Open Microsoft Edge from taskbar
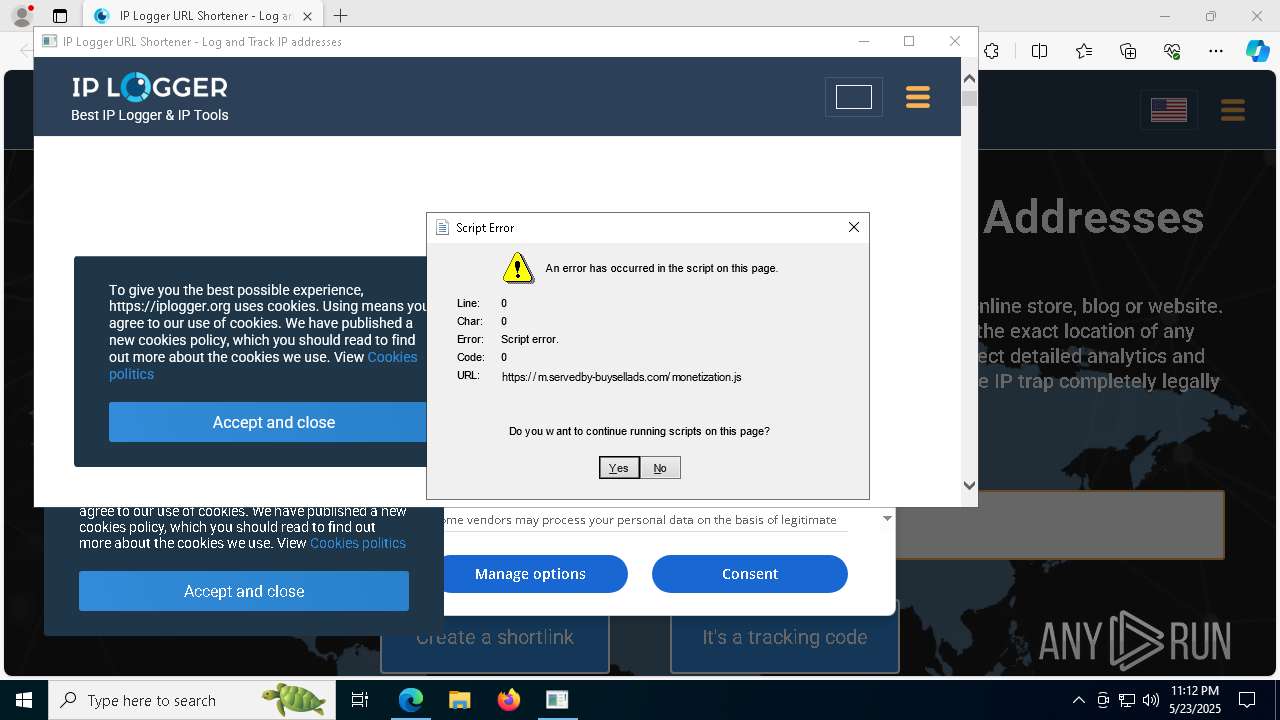The width and height of the screenshot is (1280, 720). [x=411, y=700]
